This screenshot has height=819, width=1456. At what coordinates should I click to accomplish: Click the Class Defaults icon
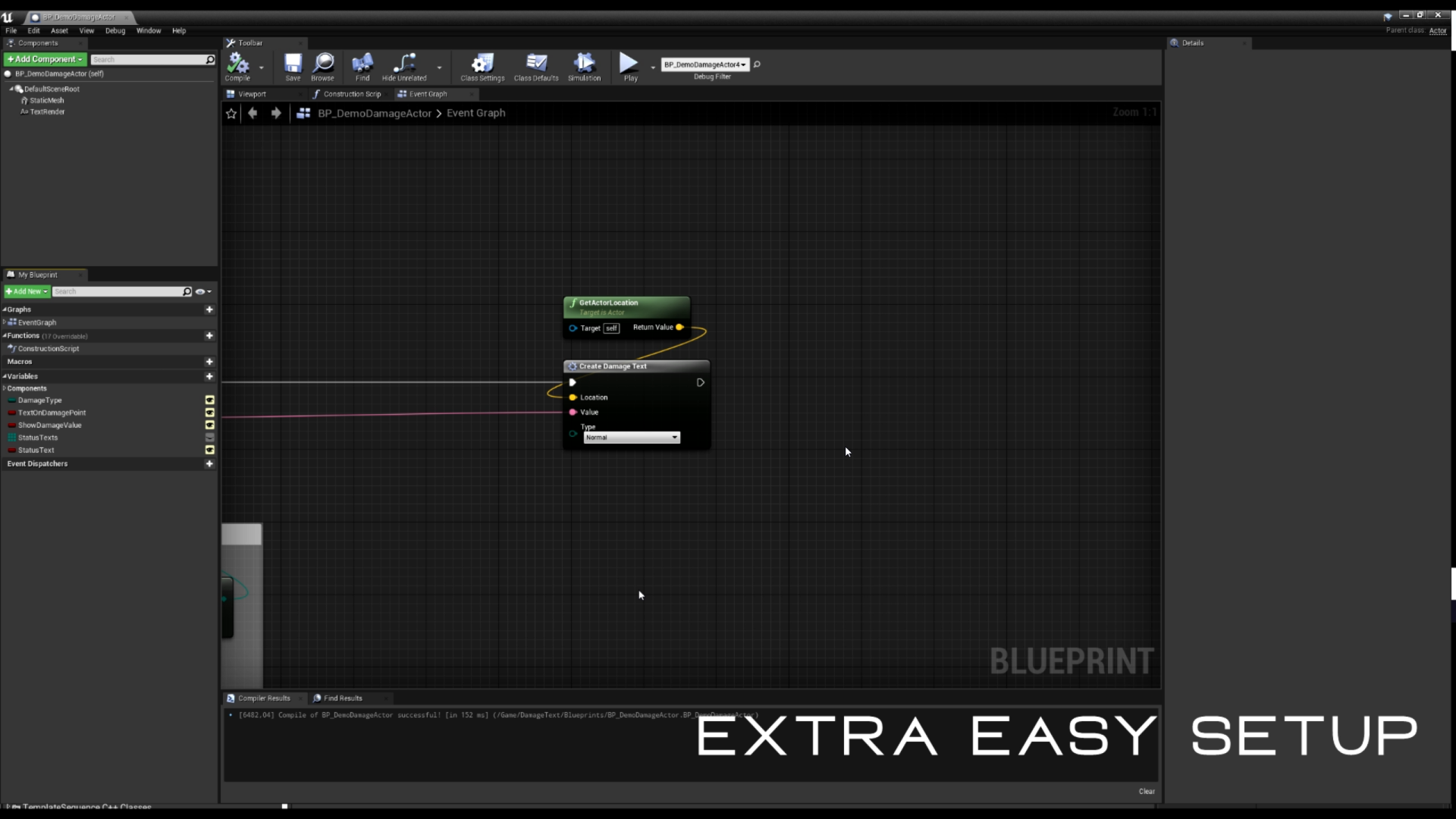[x=536, y=63]
